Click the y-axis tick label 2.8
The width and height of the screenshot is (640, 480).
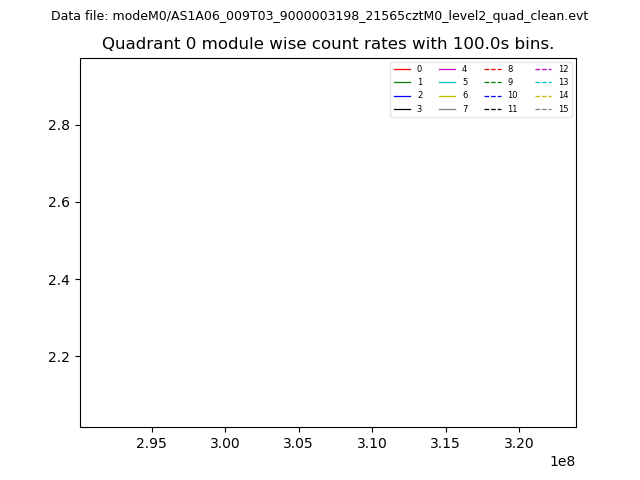[56, 125]
